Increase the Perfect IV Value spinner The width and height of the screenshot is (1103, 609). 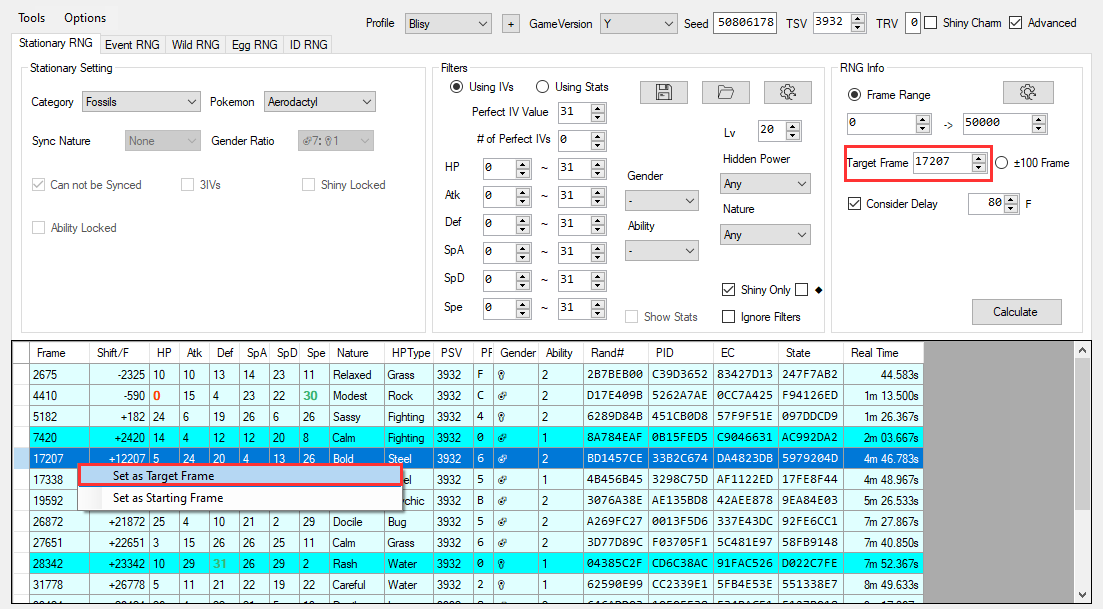coord(598,108)
